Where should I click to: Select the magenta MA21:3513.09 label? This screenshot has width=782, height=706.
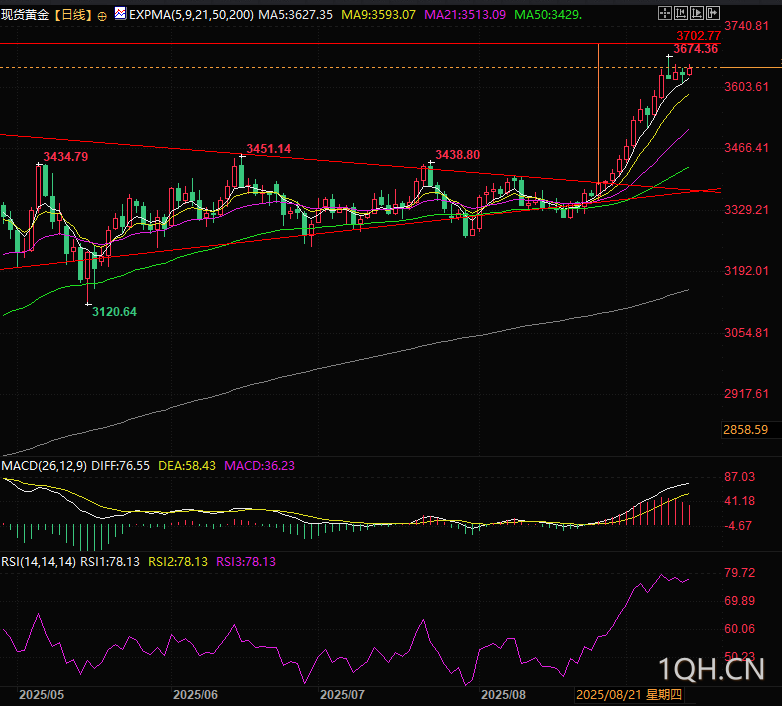click(x=465, y=16)
